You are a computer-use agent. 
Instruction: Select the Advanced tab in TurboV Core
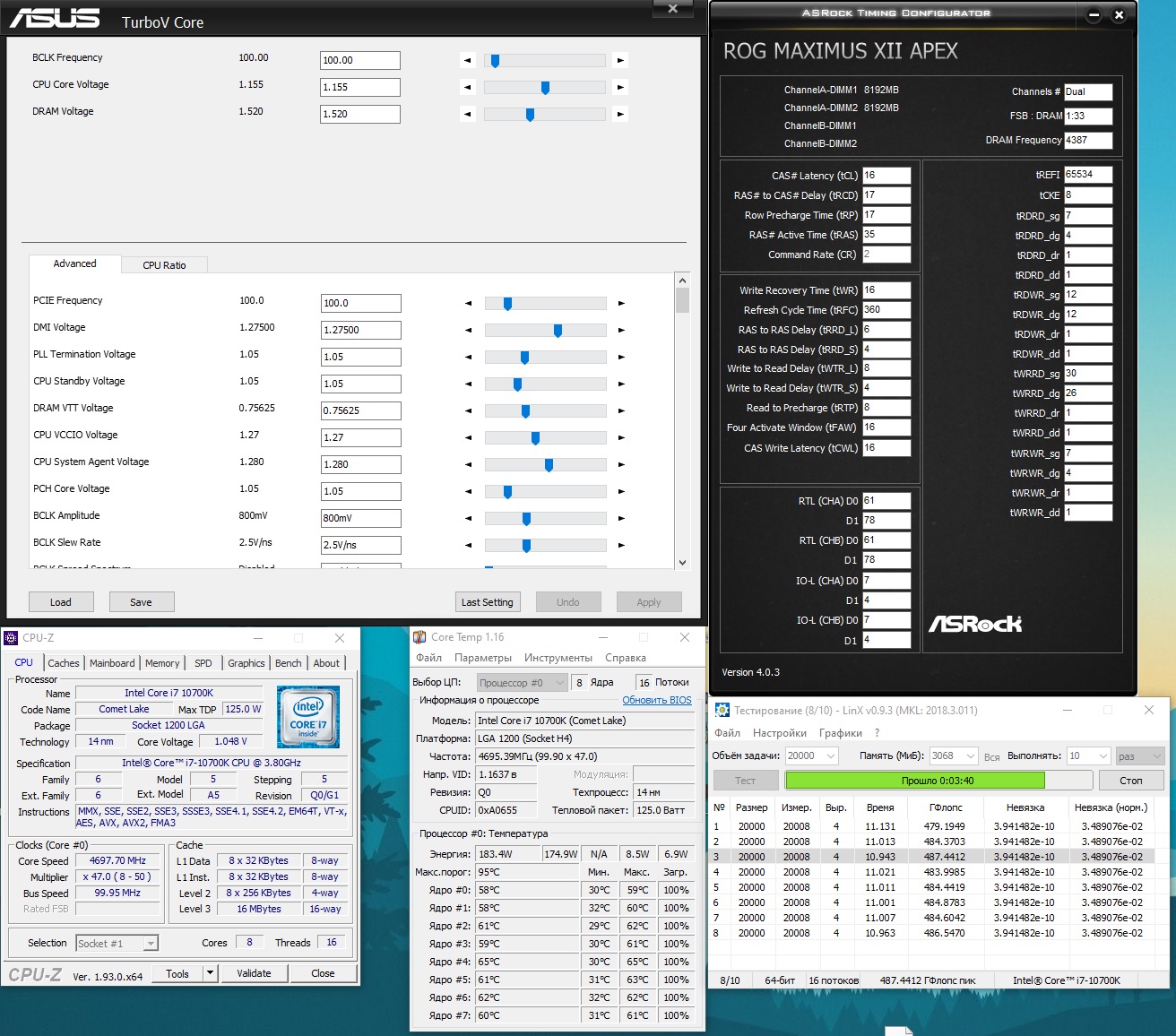pos(75,264)
